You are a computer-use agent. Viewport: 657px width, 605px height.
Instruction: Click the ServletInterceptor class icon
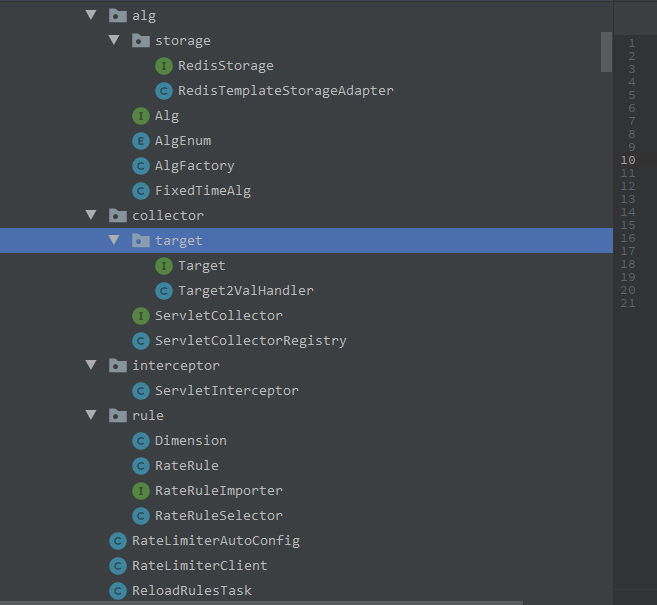[x=141, y=391]
